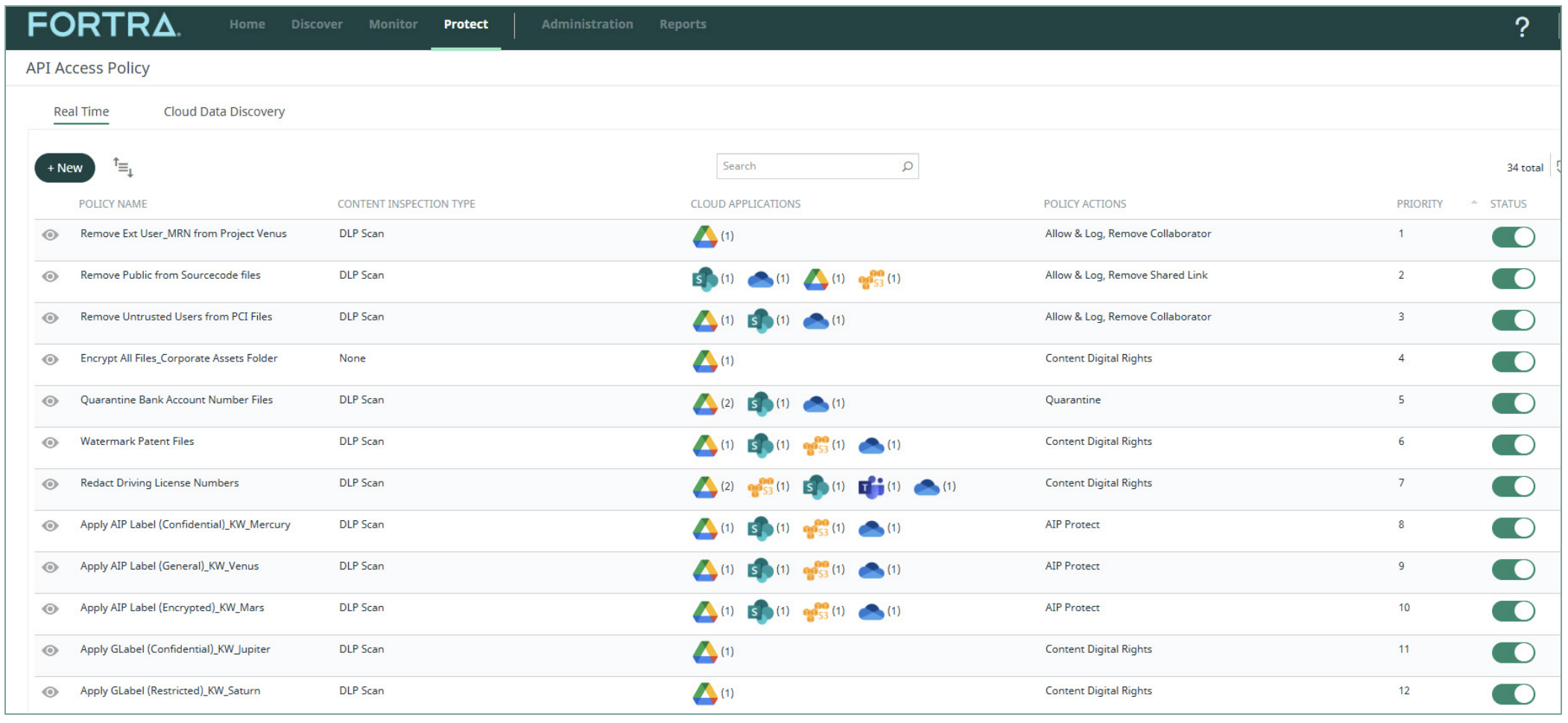Switch to Cloud Data Discovery tab
Screen dimensions: 1568x723
pyautogui.click(x=224, y=112)
